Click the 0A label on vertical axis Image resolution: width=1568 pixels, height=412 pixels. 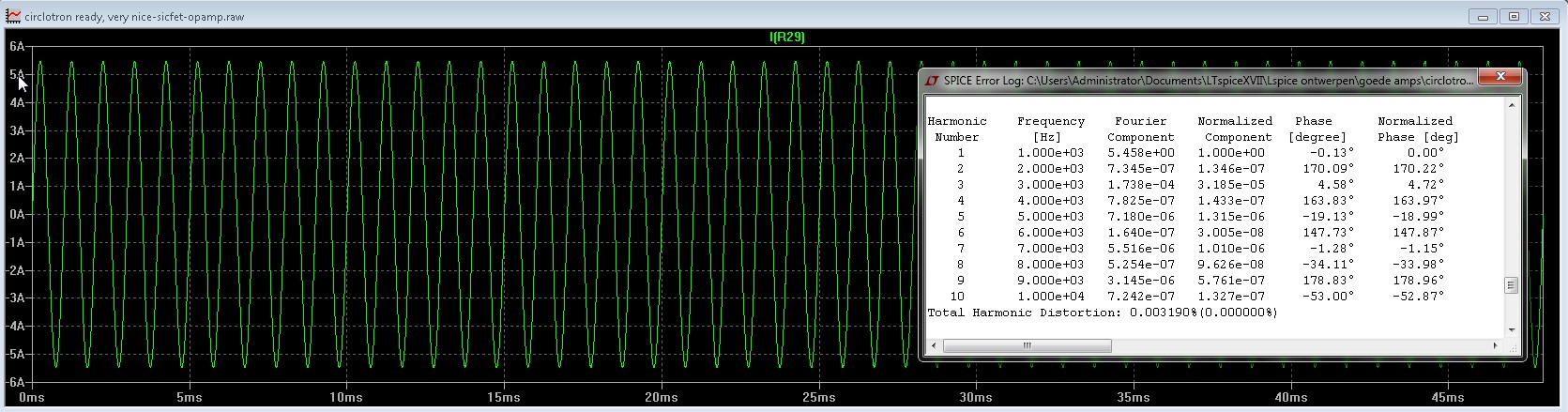(17, 214)
